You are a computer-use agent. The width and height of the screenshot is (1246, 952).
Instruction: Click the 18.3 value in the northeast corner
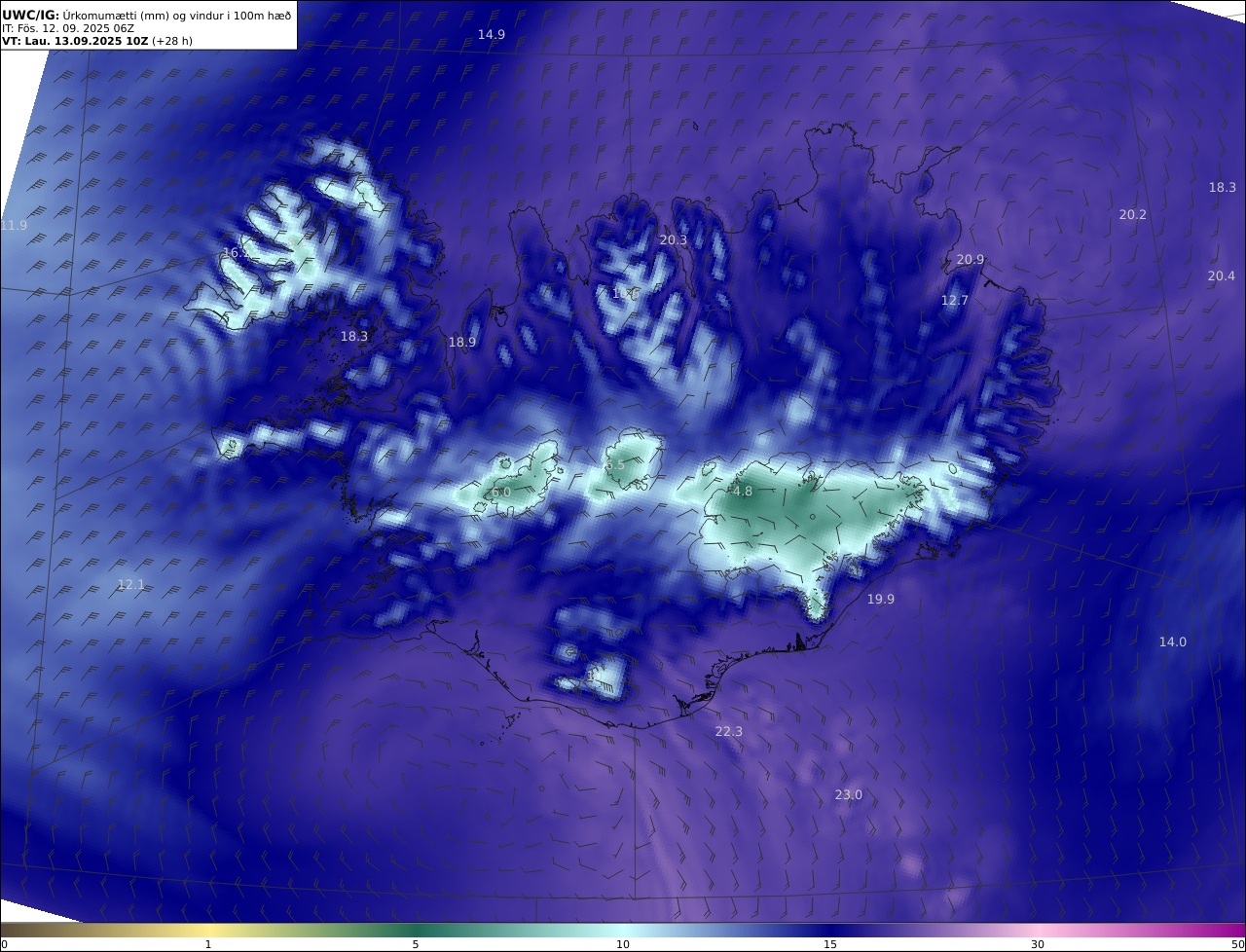point(1222,188)
